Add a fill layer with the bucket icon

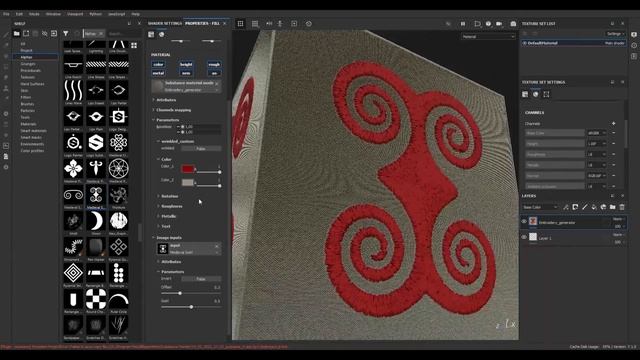pyautogui.click(x=594, y=207)
